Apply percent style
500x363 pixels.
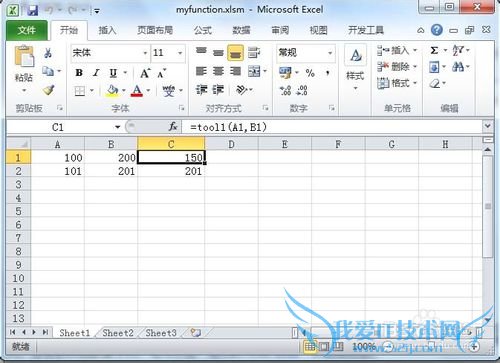coord(310,73)
